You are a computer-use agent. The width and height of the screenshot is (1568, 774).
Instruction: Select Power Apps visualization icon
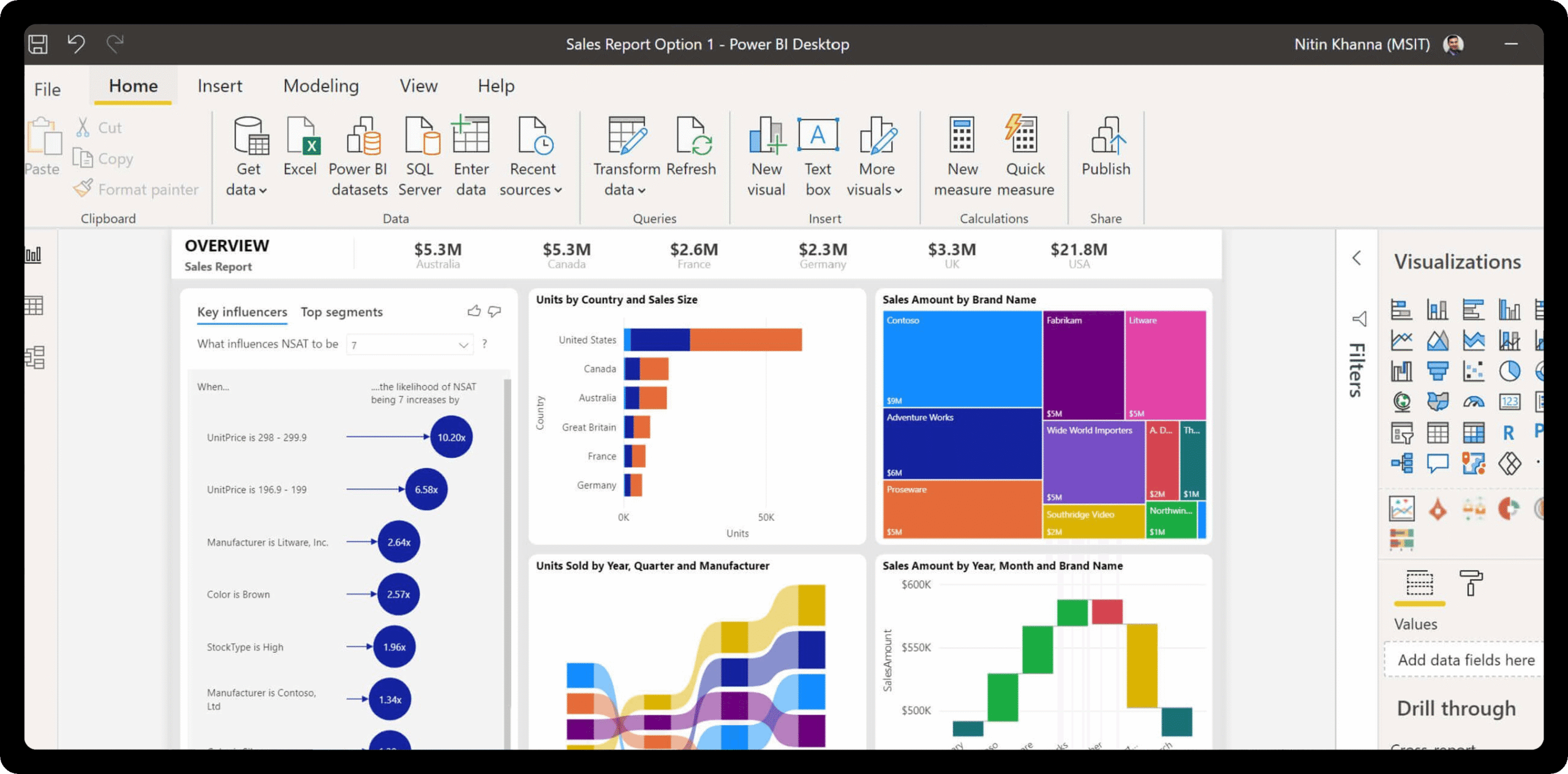click(1510, 463)
